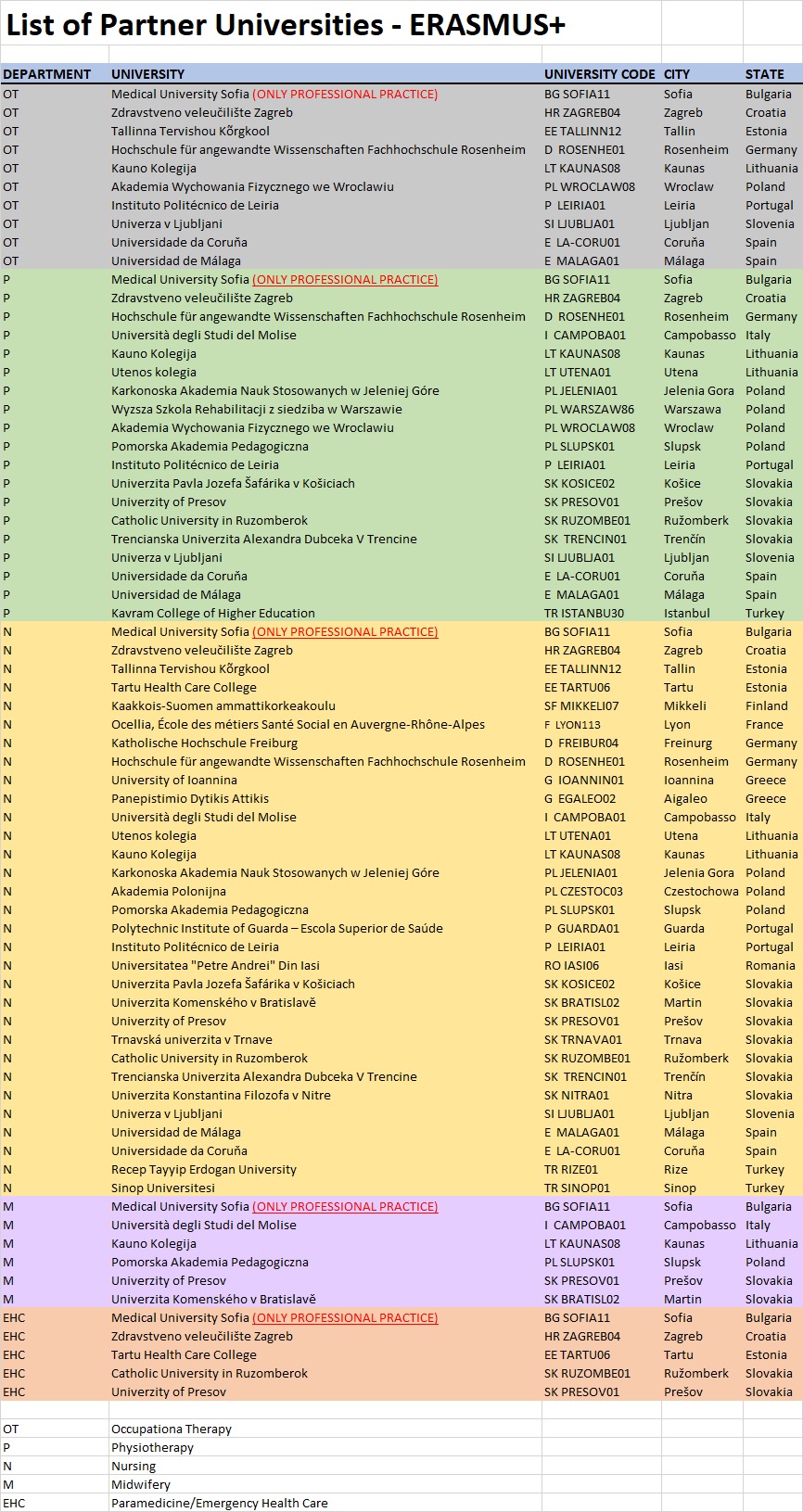Select the UNIVERSITY column header
Screen dimensions: 803x1512
coord(148,74)
